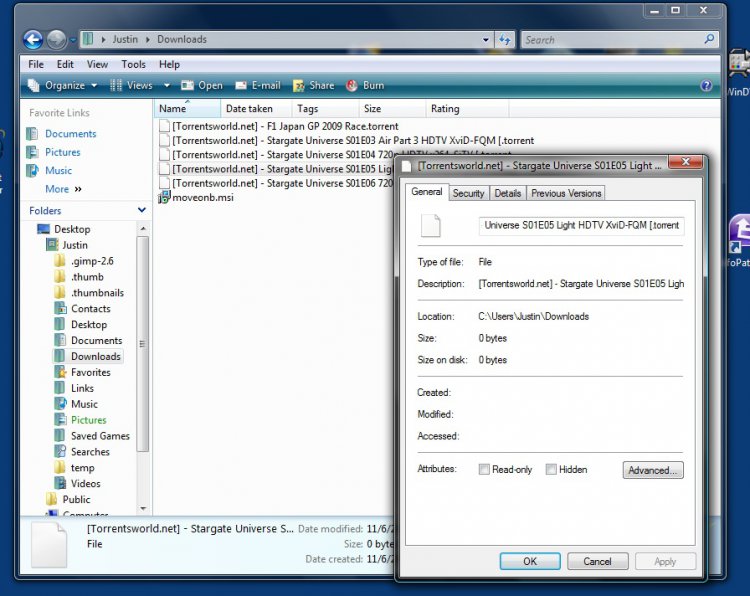
Task: Switch to the Security tab
Action: click(x=468, y=193)
